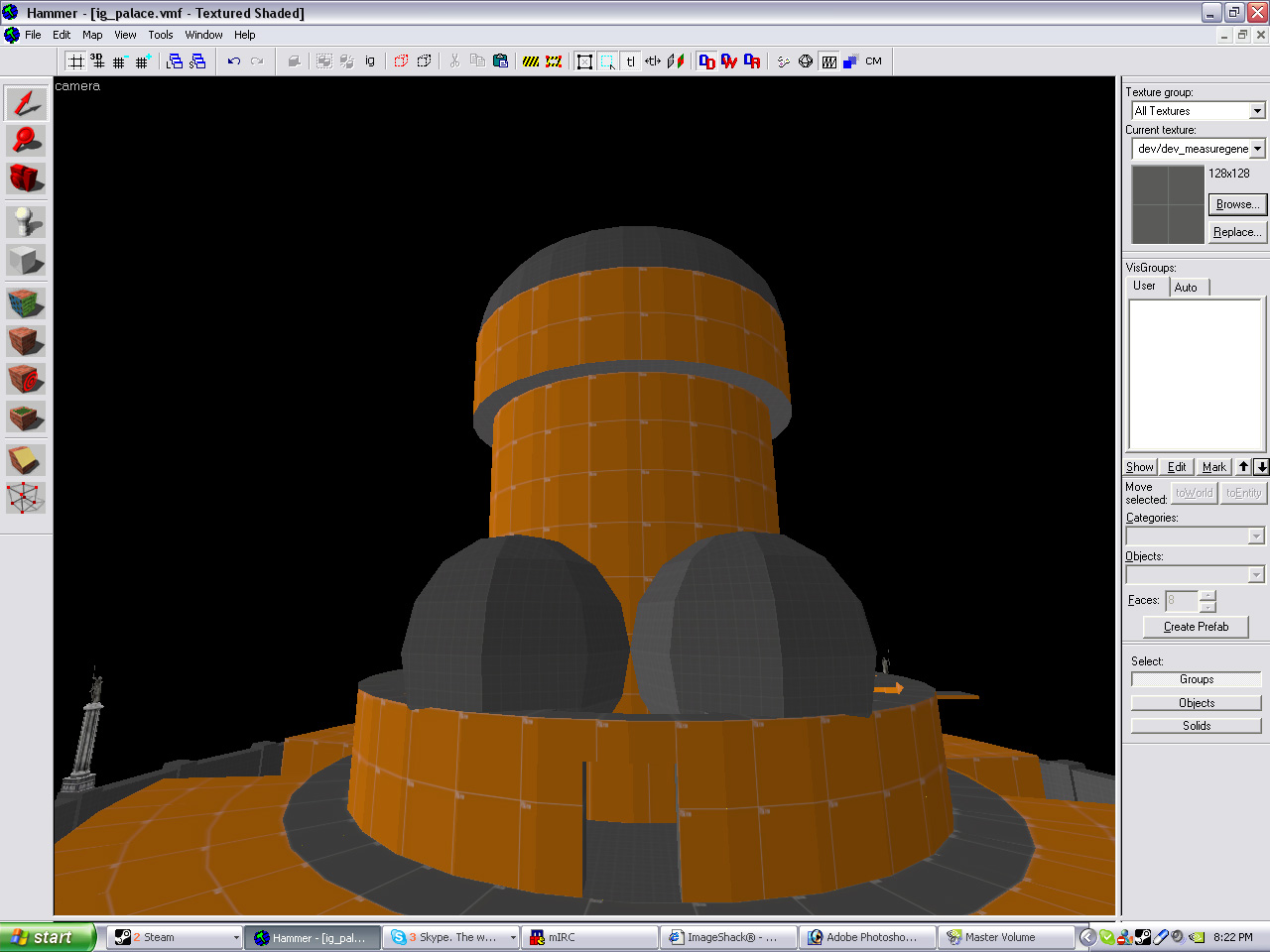
Task: Open the Tools menu
Action: click(160, 35)
